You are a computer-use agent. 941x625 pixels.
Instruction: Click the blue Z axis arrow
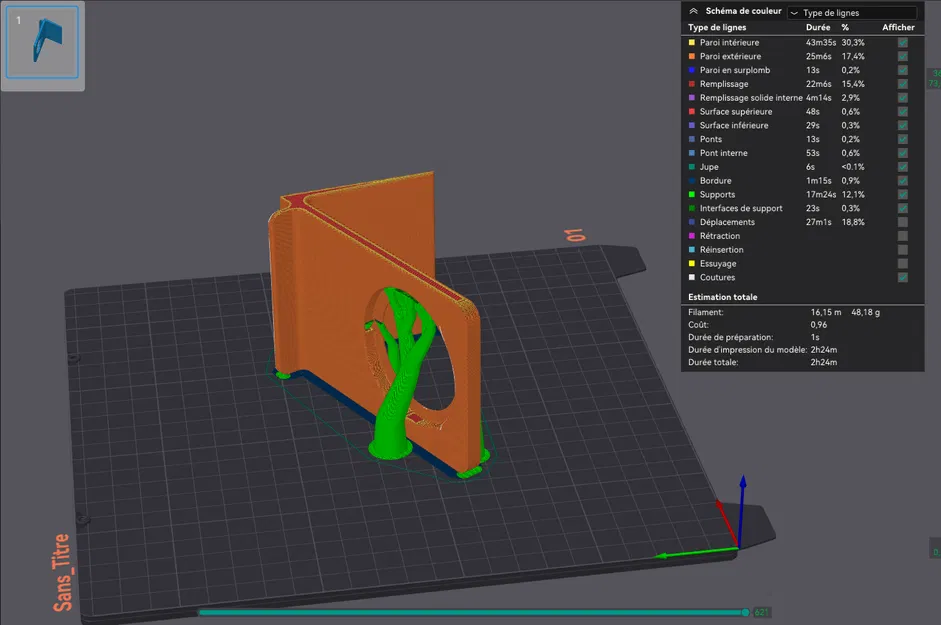pyautogui.click(x=742, y=510)
